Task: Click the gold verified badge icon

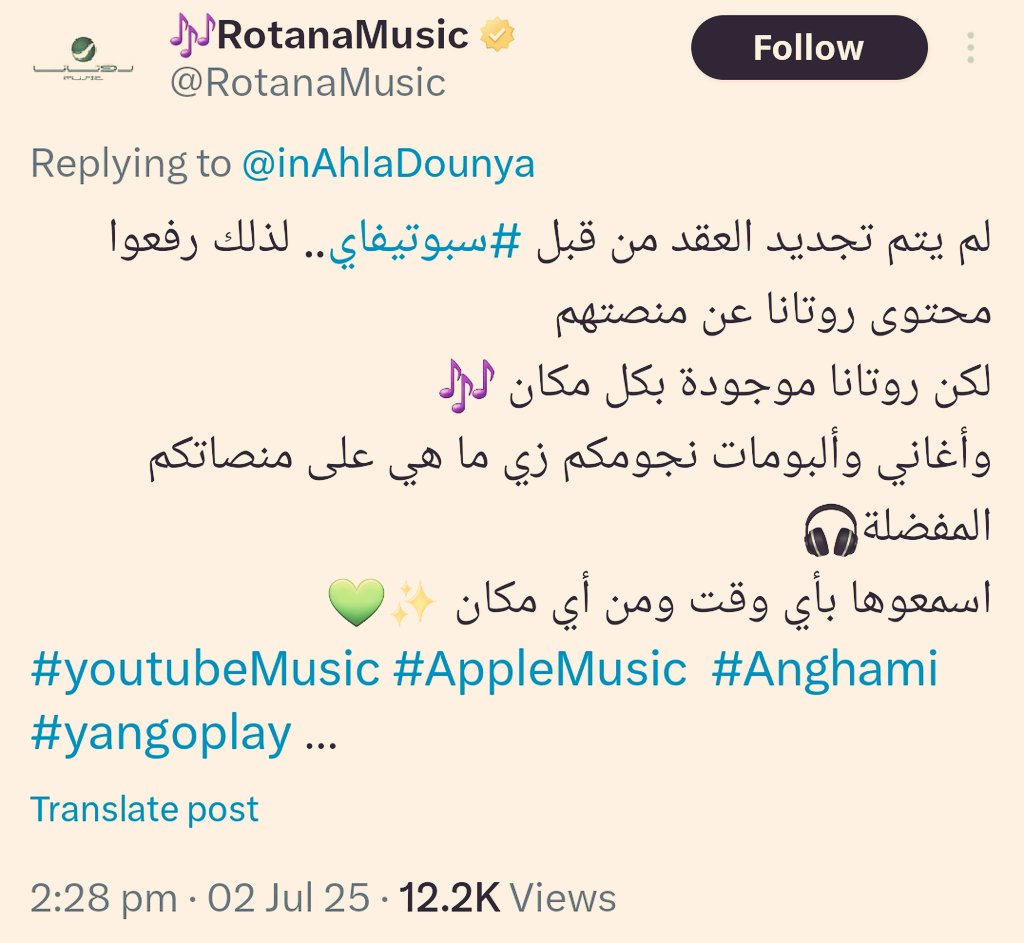Action: (x=498, y=35)
